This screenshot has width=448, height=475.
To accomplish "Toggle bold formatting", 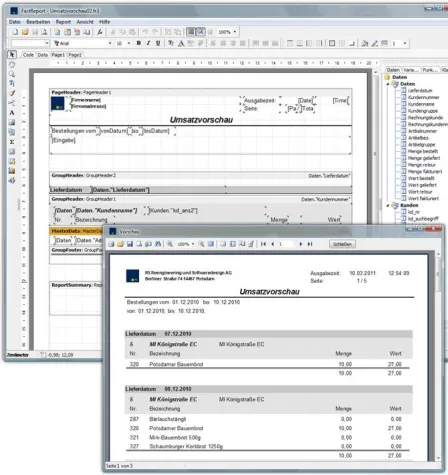I will (139, 43).
